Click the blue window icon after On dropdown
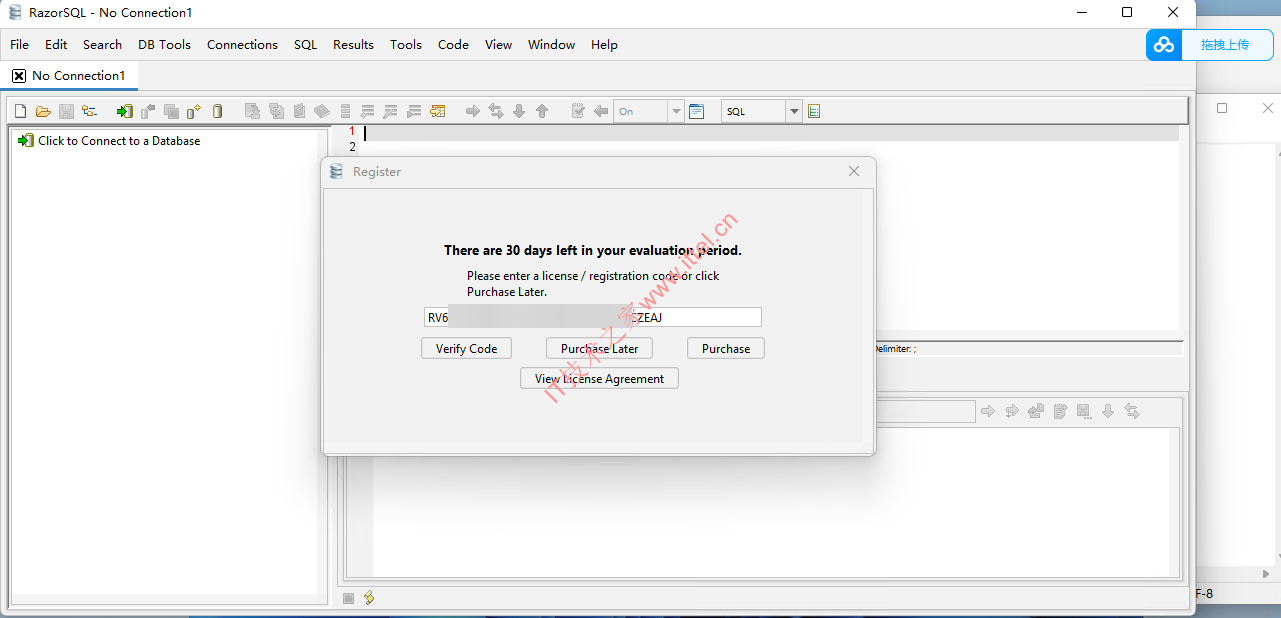Viewport: 1281px width, 618px height. pos(697,111)
